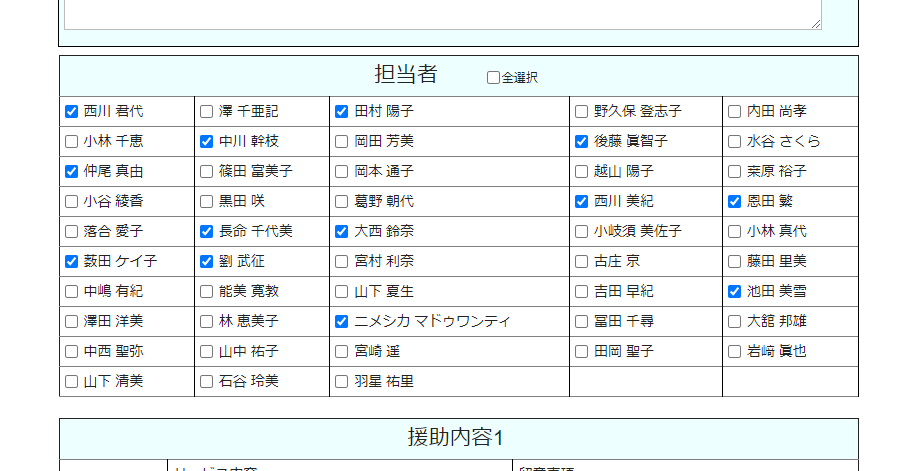Select the 野久保 登志子 checkbox
This screenshot has height=471, width=923.
[x=581, y=112]
